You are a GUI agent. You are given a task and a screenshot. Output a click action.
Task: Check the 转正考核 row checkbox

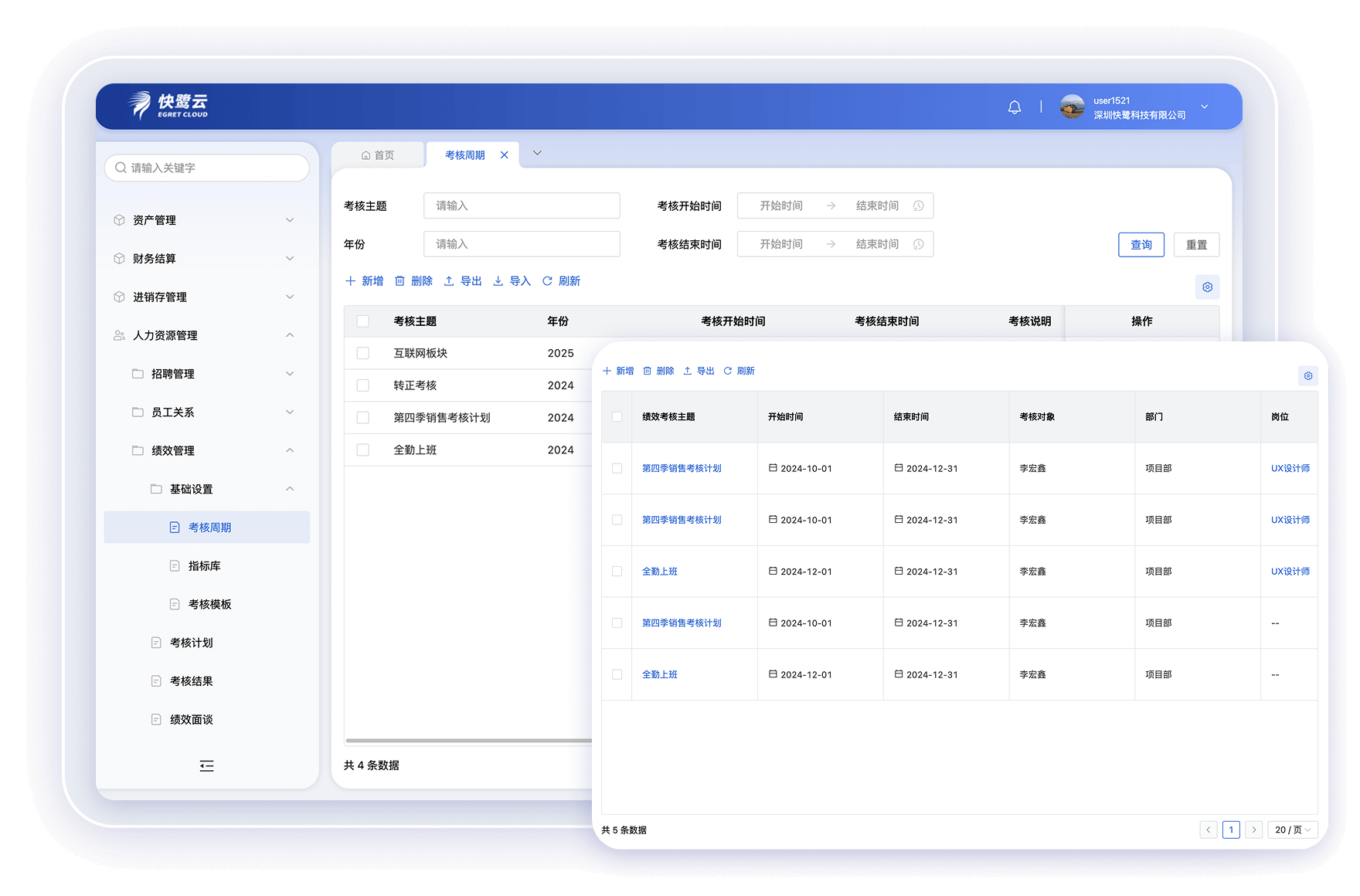pos(362,385)
